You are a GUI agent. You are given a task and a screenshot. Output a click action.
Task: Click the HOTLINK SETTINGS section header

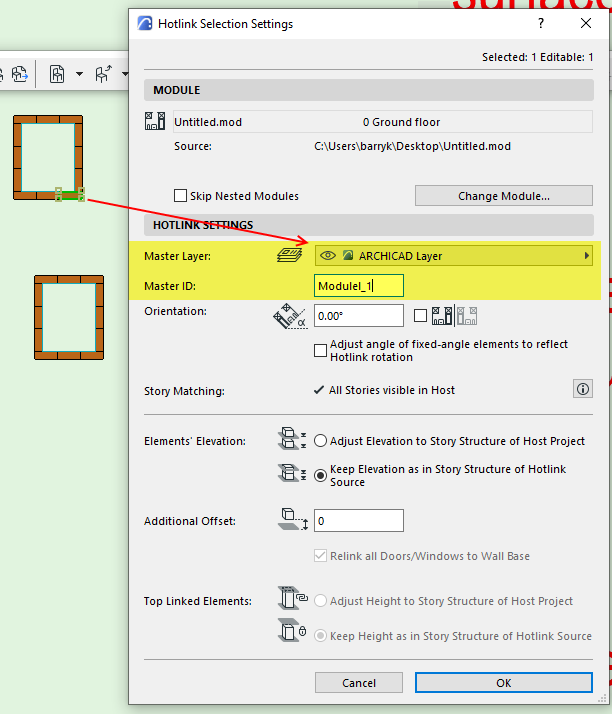pyautogui.click(x=369, y=225)
